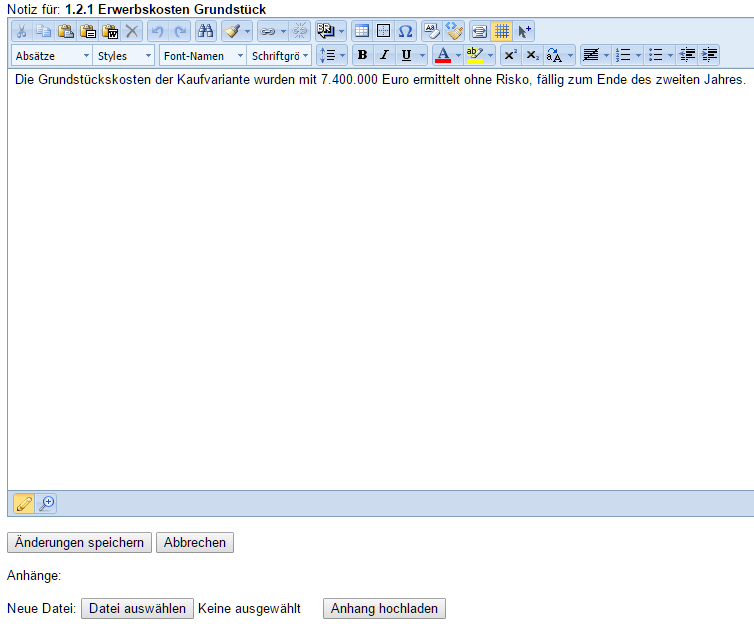Toggle italic formatting
Screen dimensions: 754x627
[384, 55]
